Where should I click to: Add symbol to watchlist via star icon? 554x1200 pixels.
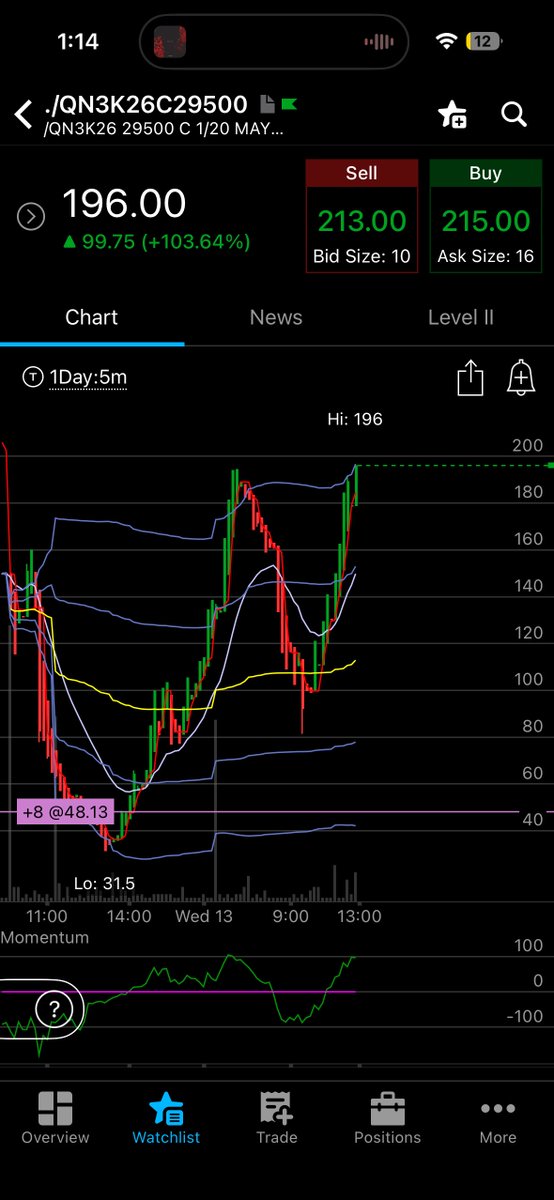tap(452, 114)
